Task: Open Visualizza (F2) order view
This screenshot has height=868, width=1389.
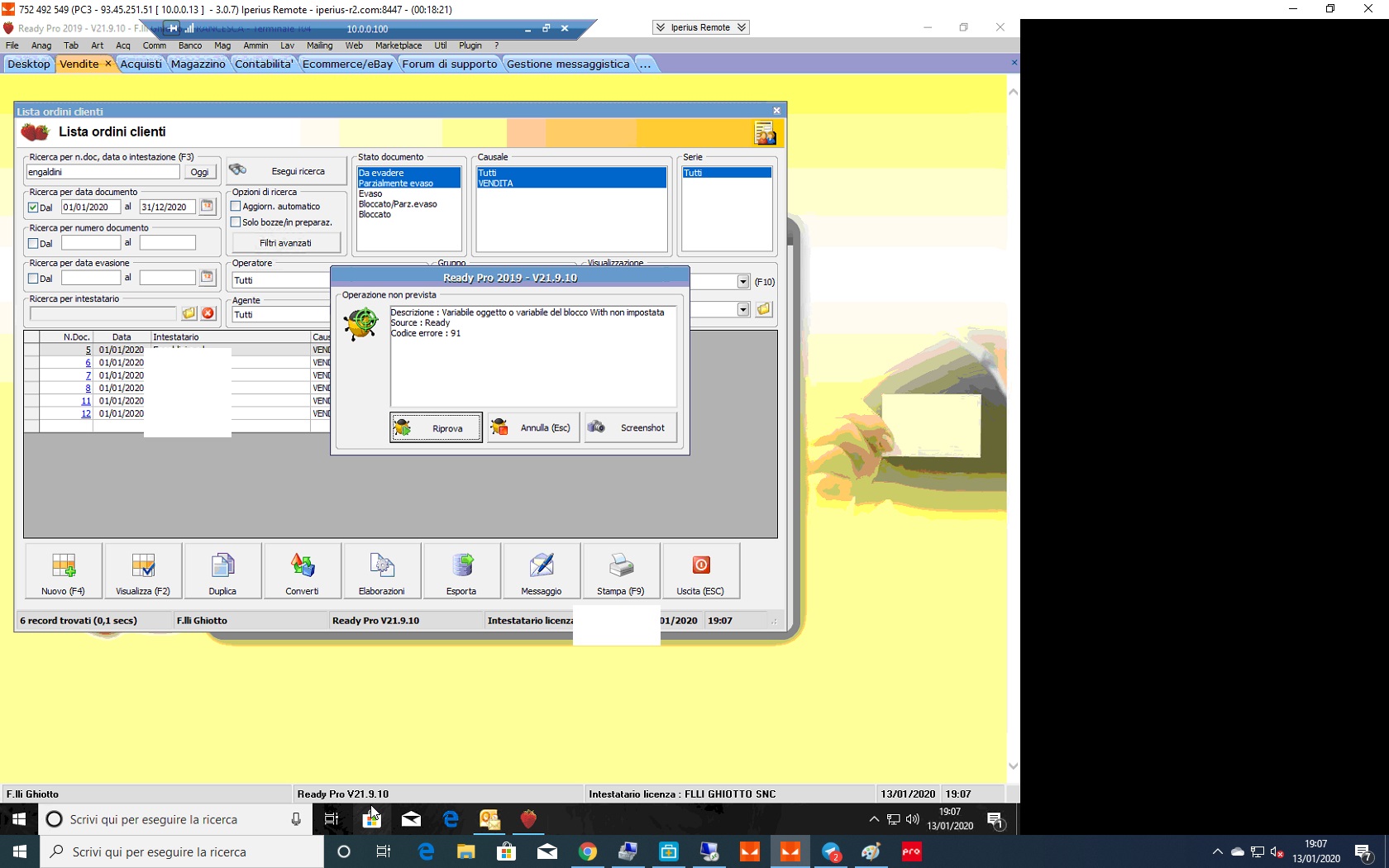Action: pos(143,570)
